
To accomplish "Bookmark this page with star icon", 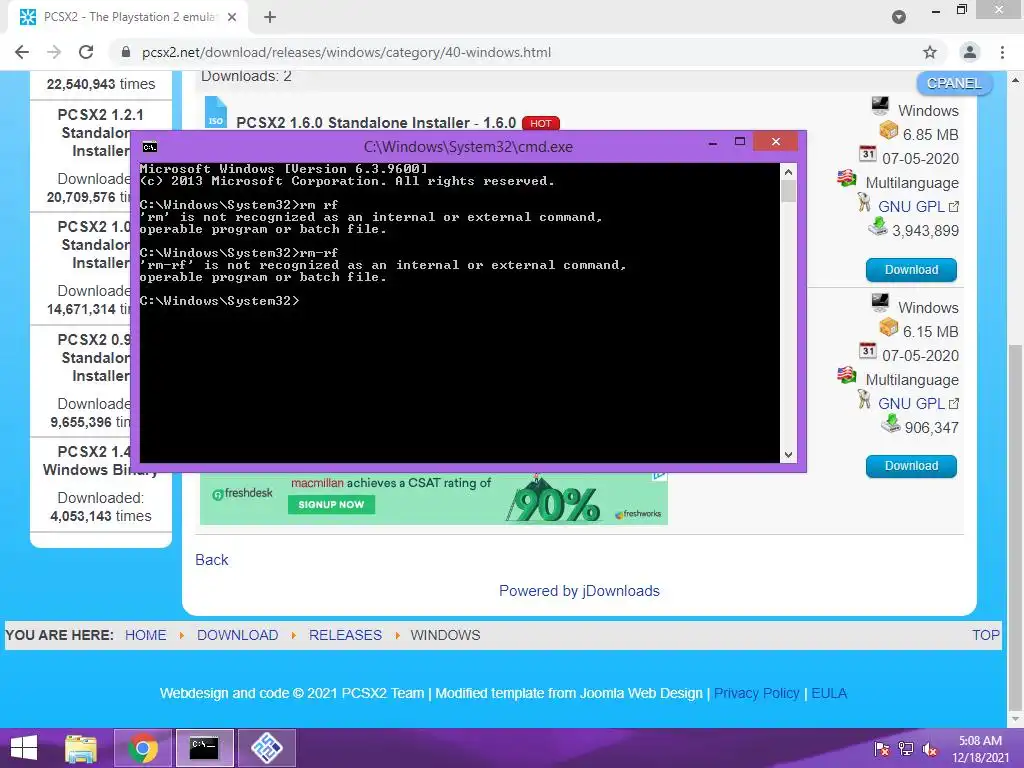I will 930,52.
